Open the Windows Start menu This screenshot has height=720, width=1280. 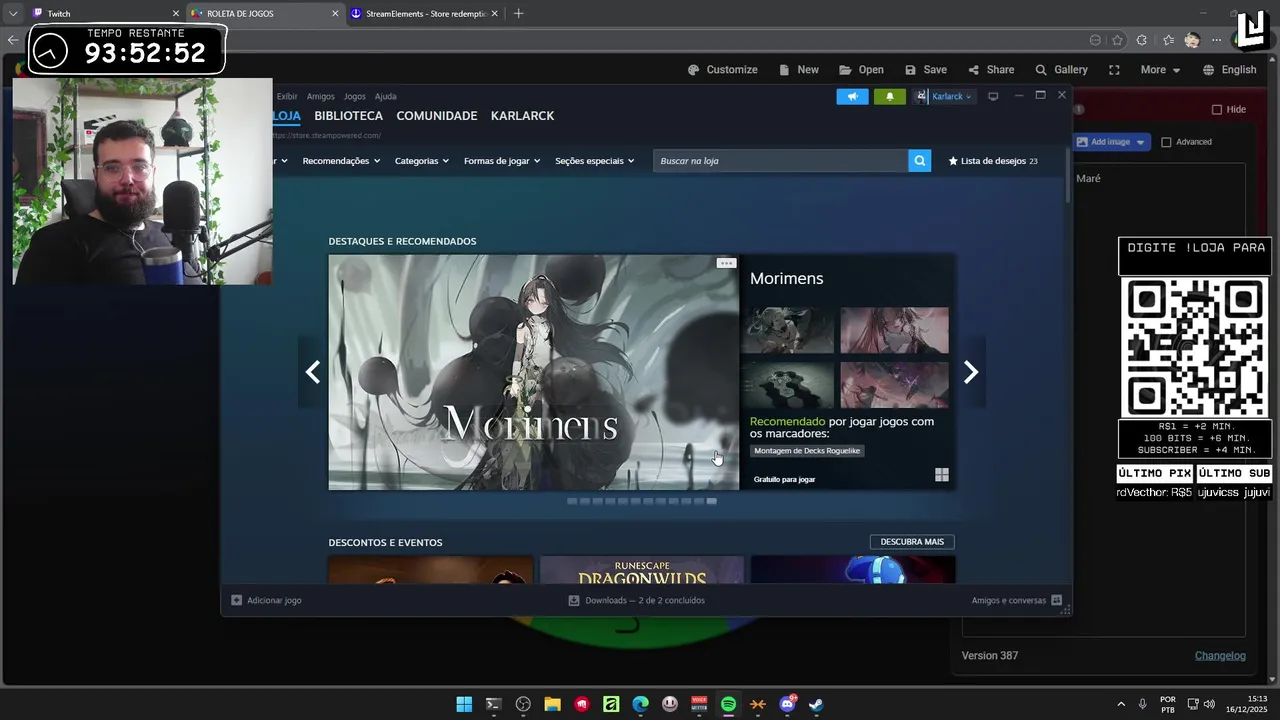[x=464, y=704]
